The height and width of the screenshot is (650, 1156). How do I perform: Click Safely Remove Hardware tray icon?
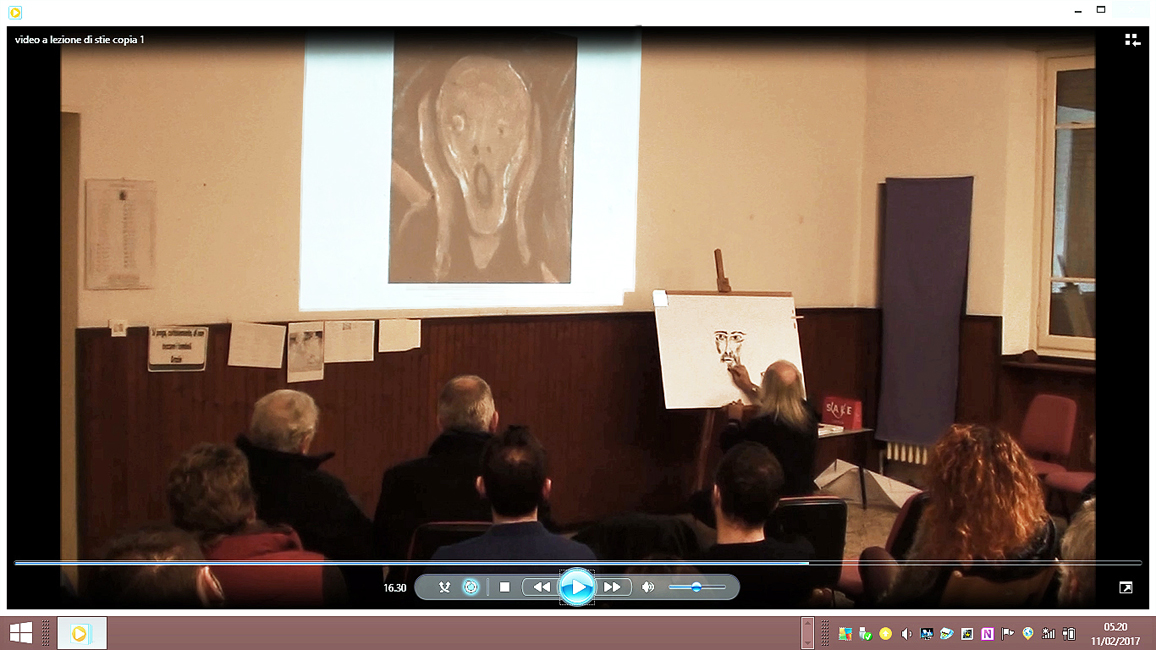[866, 634]
